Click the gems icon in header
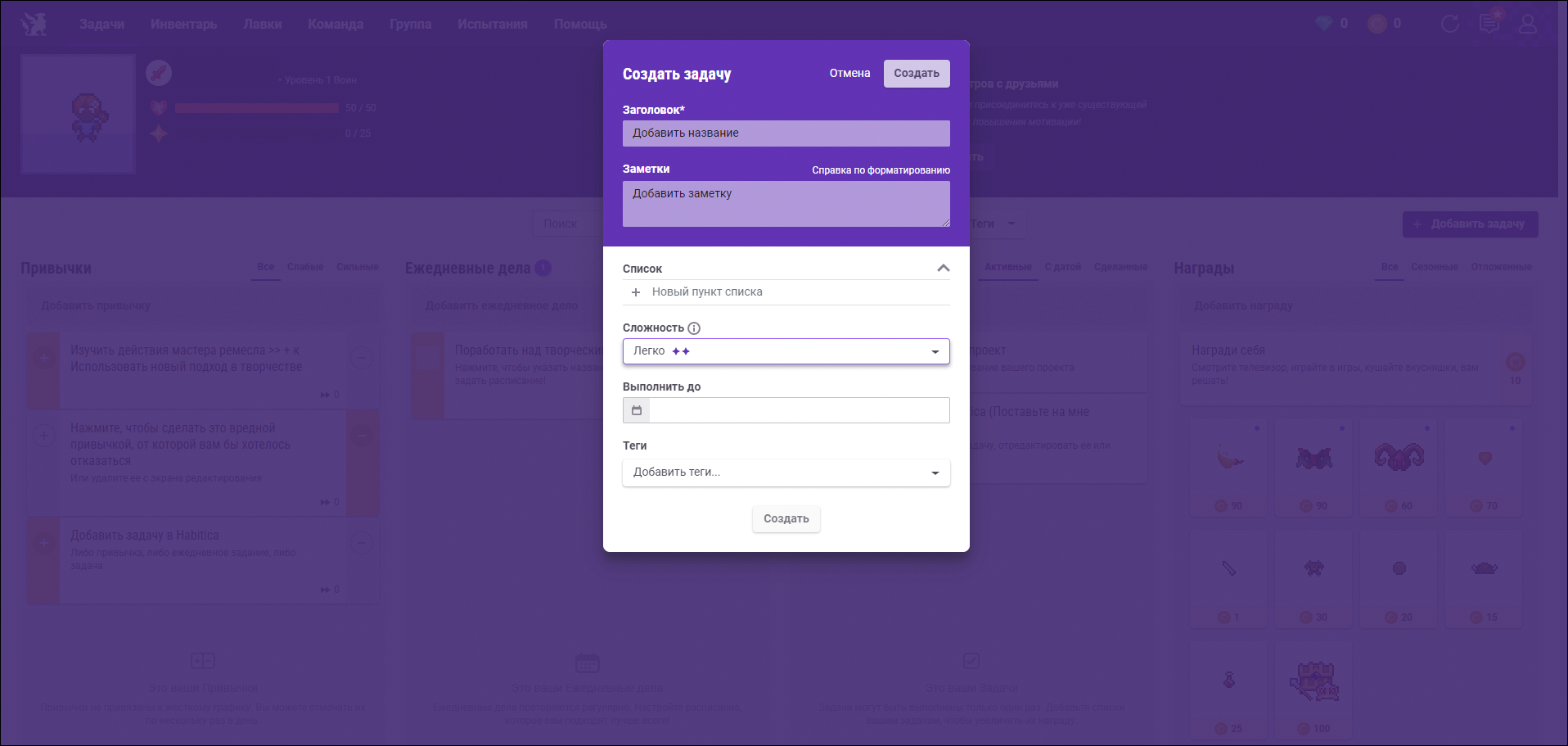This screenshot has width=1568, height=746. 1323,24
